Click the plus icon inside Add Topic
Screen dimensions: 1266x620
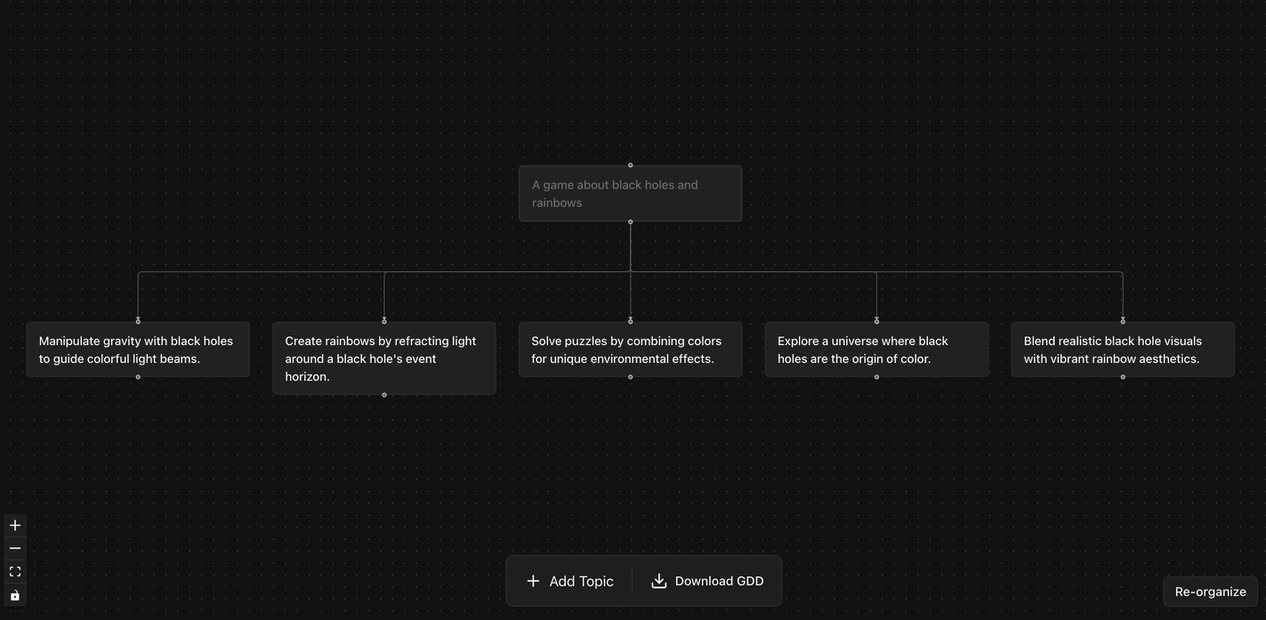point(532,580)
